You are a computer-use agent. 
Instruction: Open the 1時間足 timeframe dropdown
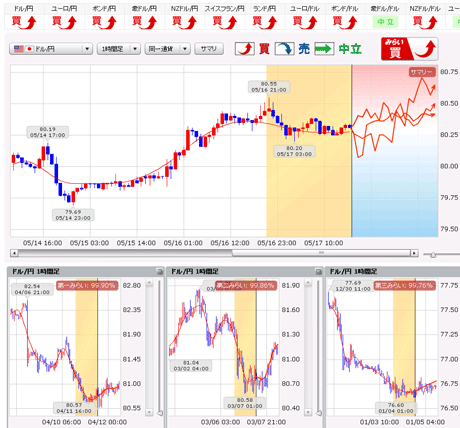click(119, 49)
